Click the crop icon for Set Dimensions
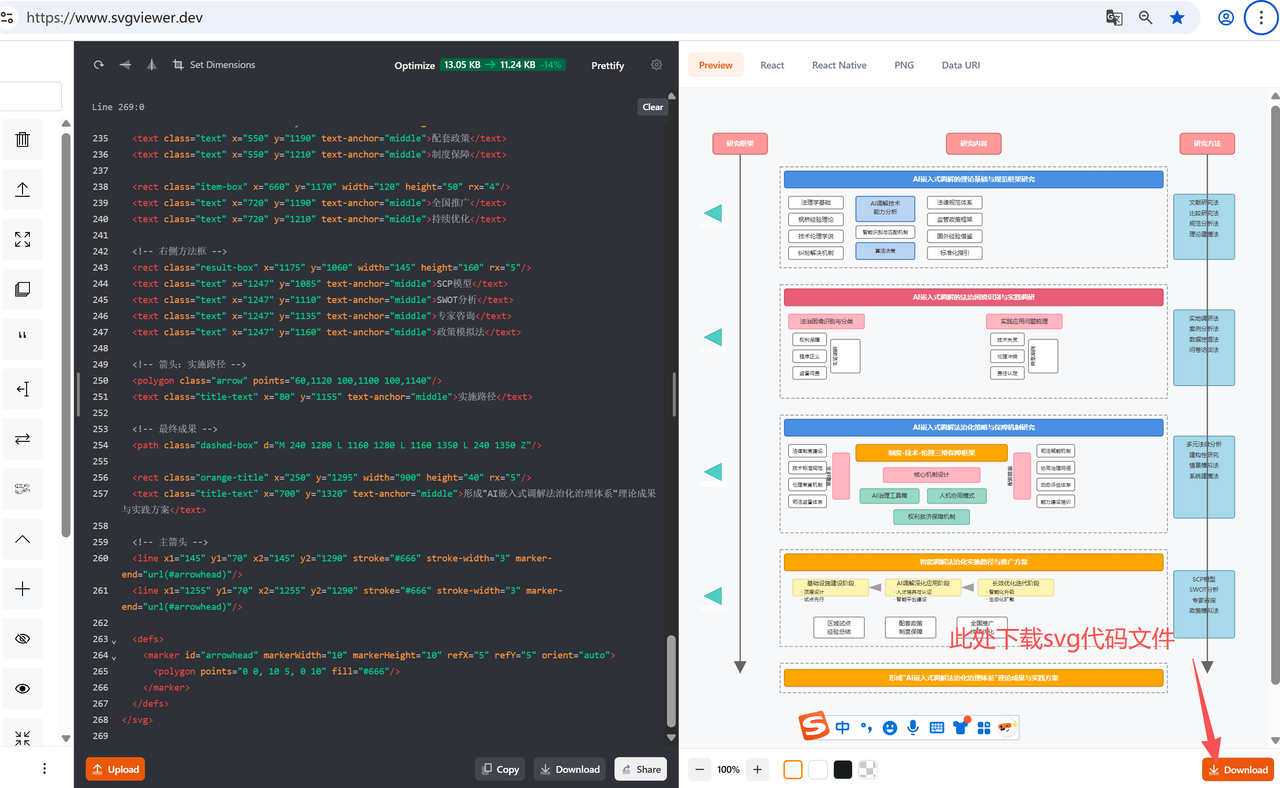The height and width of the screenshot is (788, 1280). tap(178, 65)
